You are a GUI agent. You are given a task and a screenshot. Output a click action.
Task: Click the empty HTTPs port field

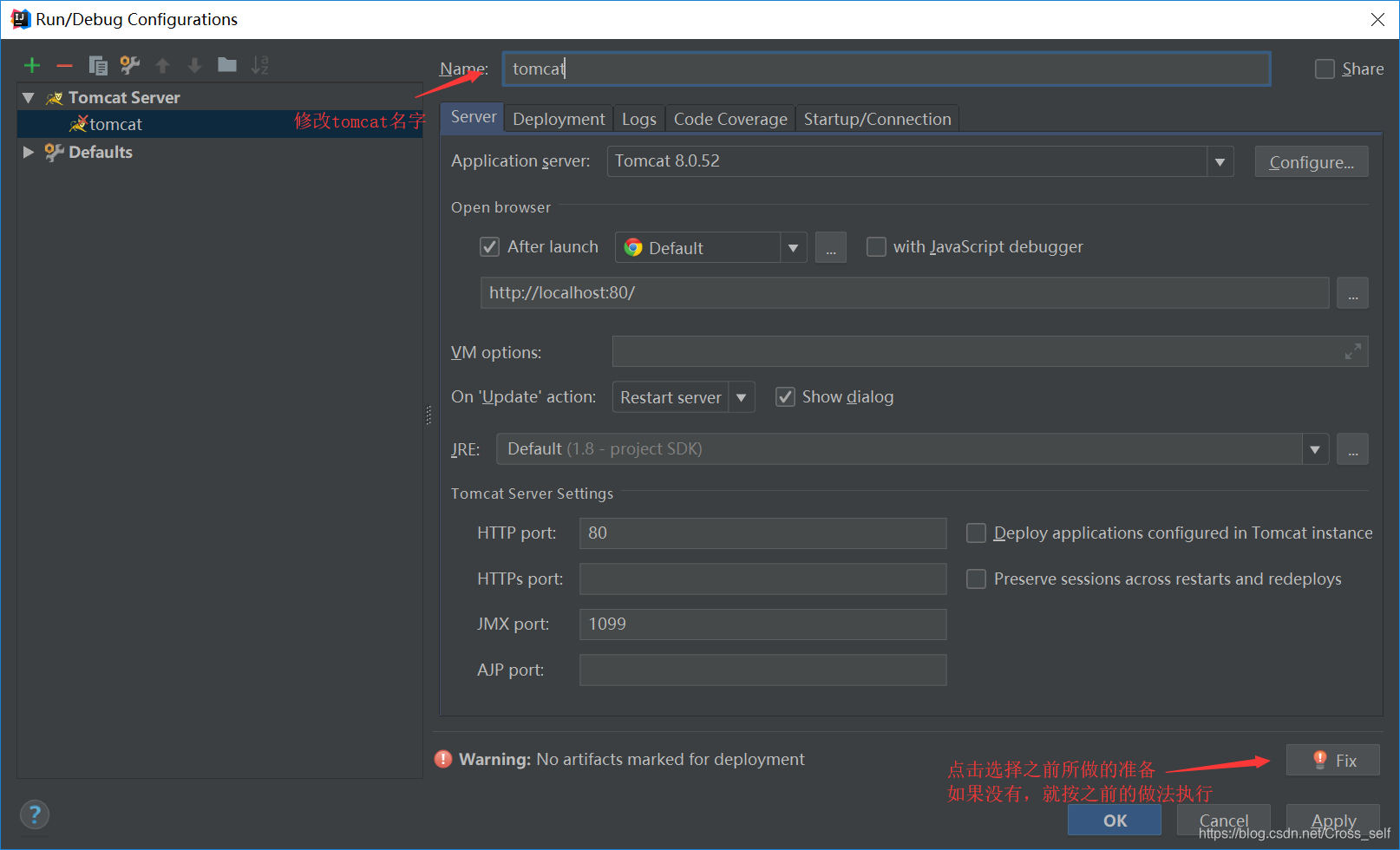[x=762, y=579]
